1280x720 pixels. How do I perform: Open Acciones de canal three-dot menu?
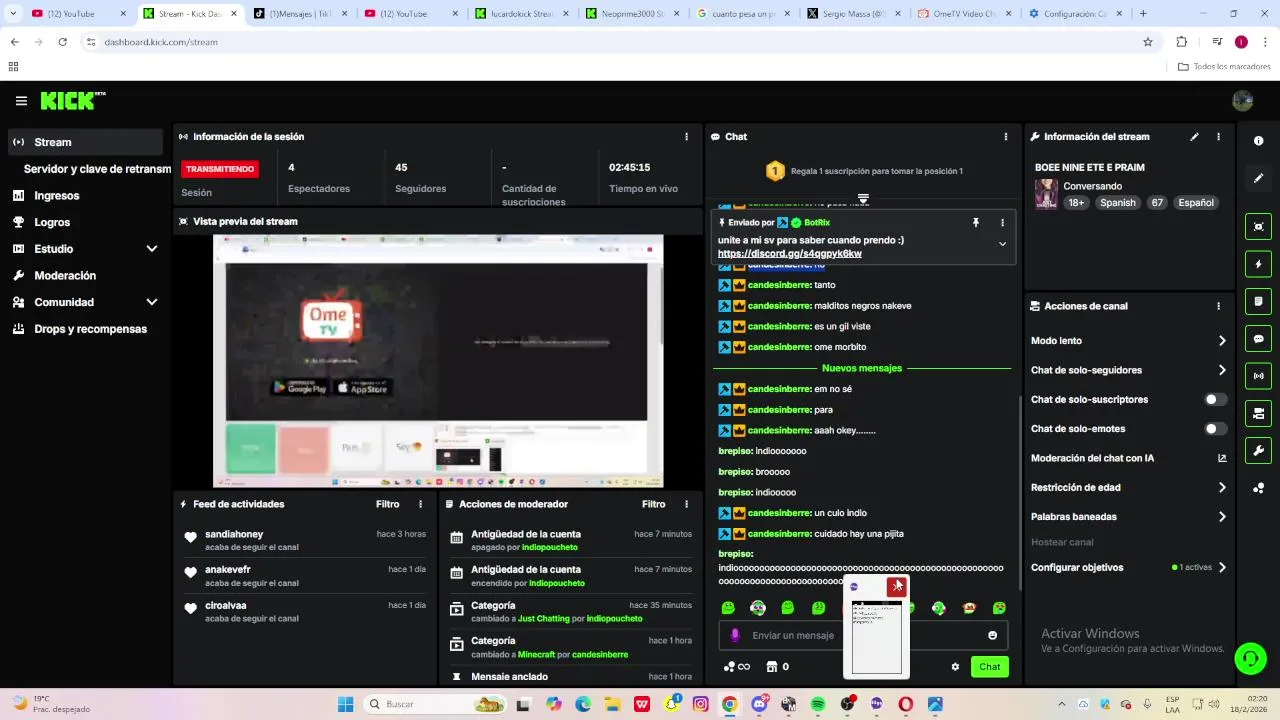(x=1218, y=306)
